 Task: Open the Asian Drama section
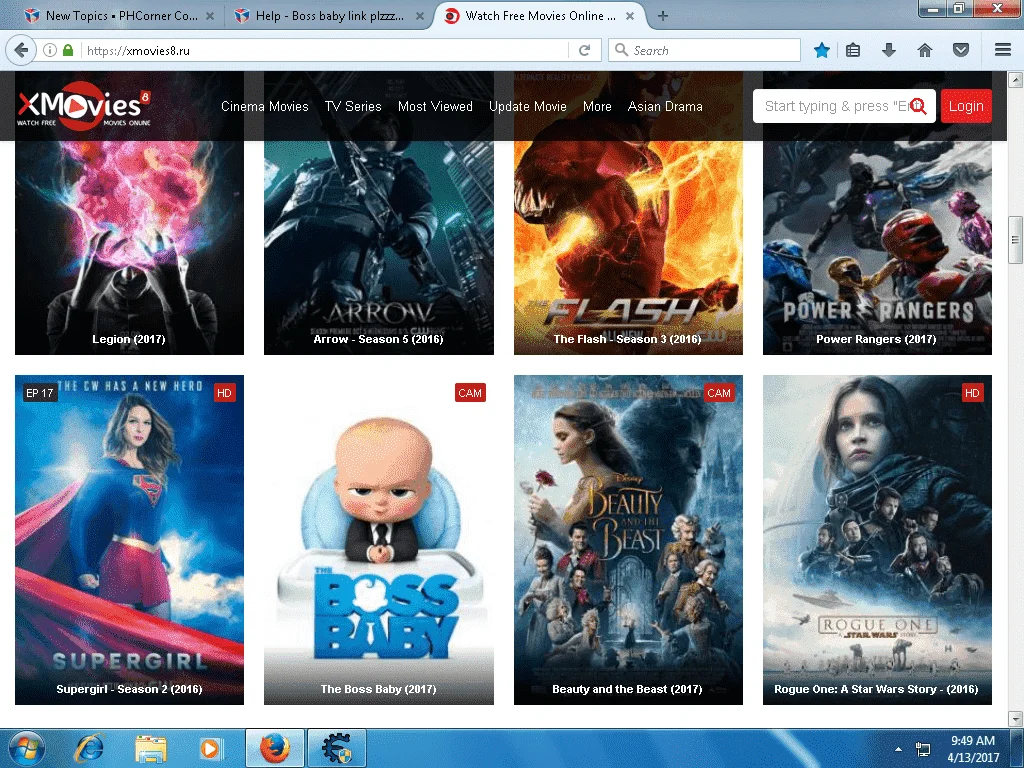pyautogui.click(x=665, y=106)
